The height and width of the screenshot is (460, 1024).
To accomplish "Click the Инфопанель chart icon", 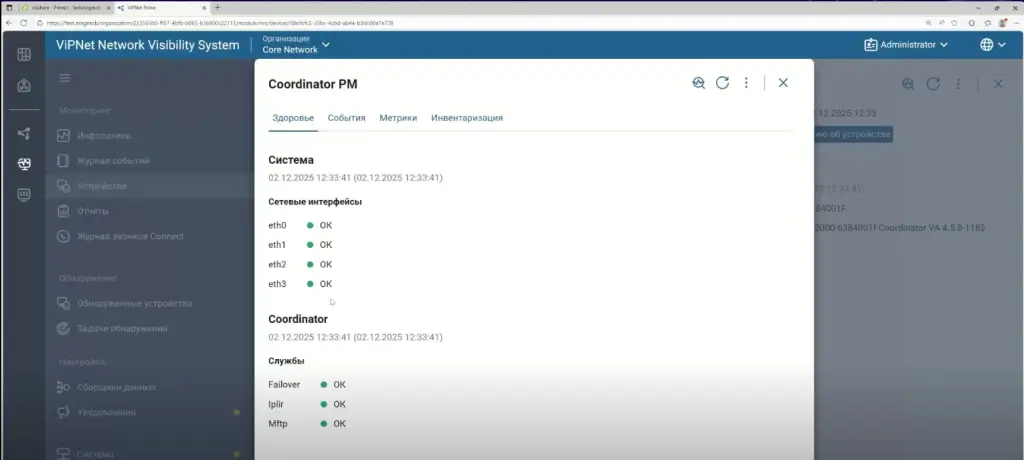I will (63, 136).
